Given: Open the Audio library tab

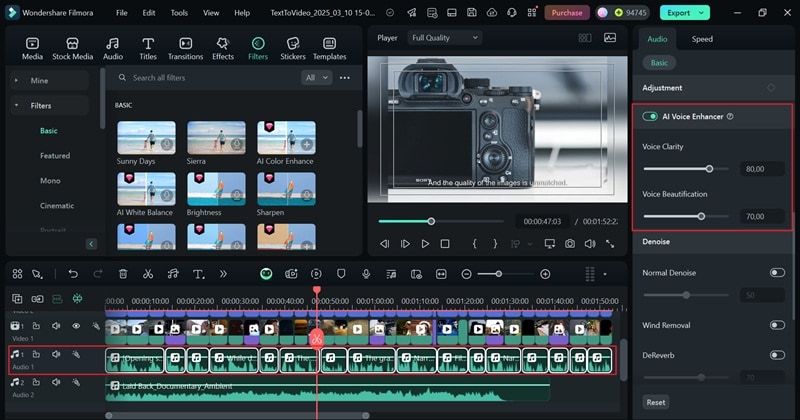Looking at the screenshot, I should (113, 49).
